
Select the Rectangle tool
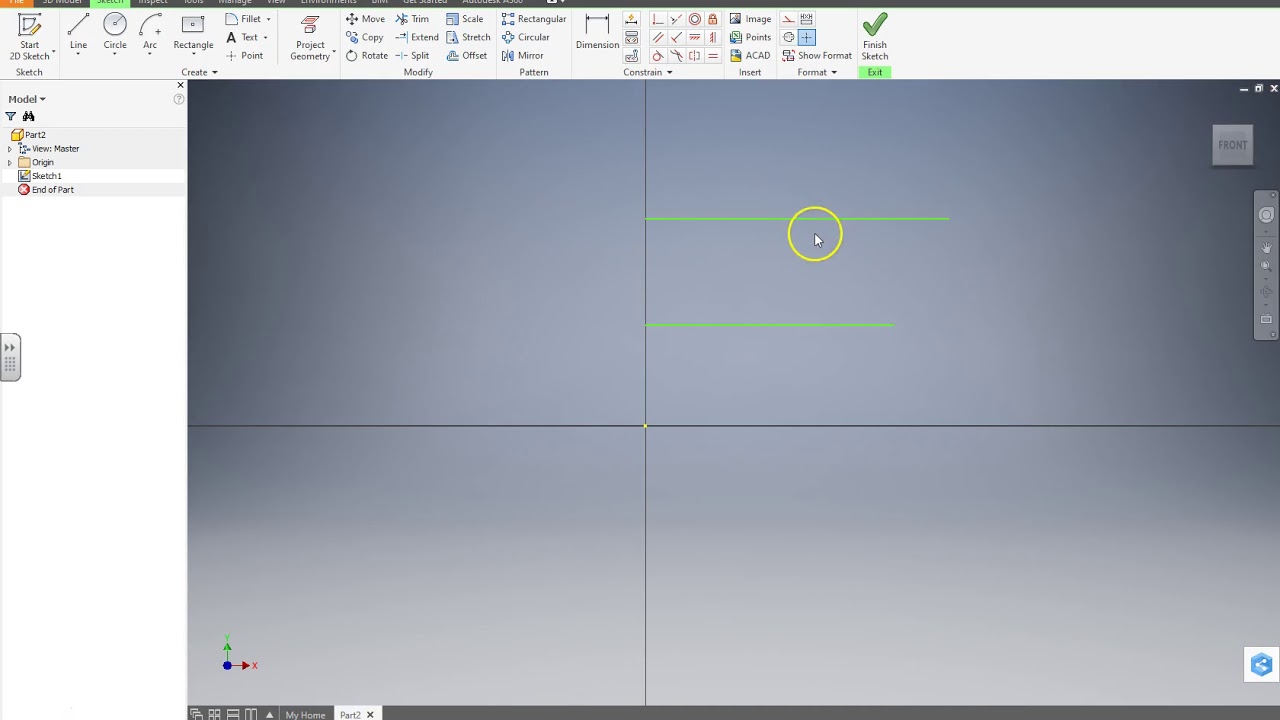coord(193,30)
